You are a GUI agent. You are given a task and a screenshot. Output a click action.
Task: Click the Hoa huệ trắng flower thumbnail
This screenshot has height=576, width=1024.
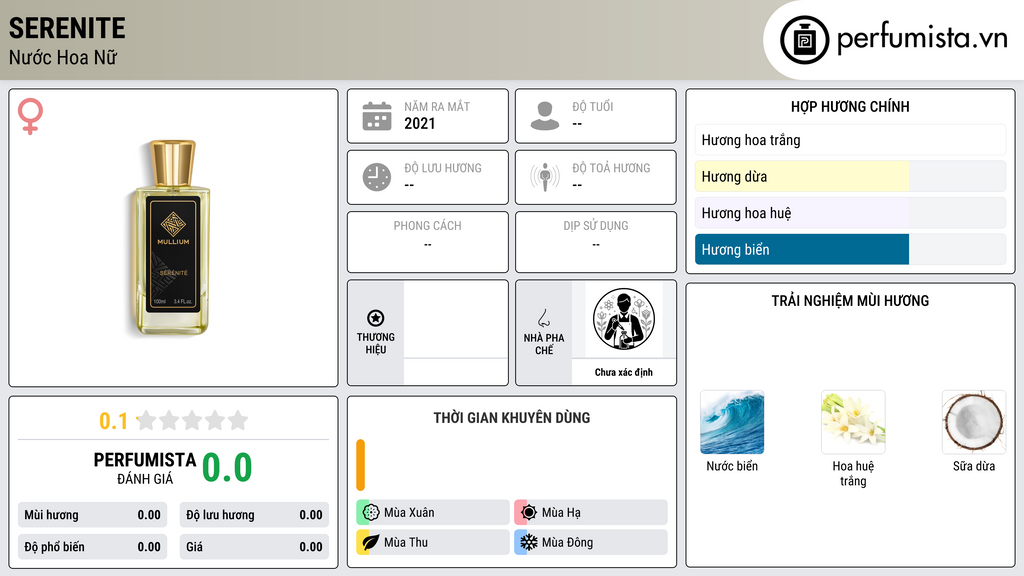point(853,422)
